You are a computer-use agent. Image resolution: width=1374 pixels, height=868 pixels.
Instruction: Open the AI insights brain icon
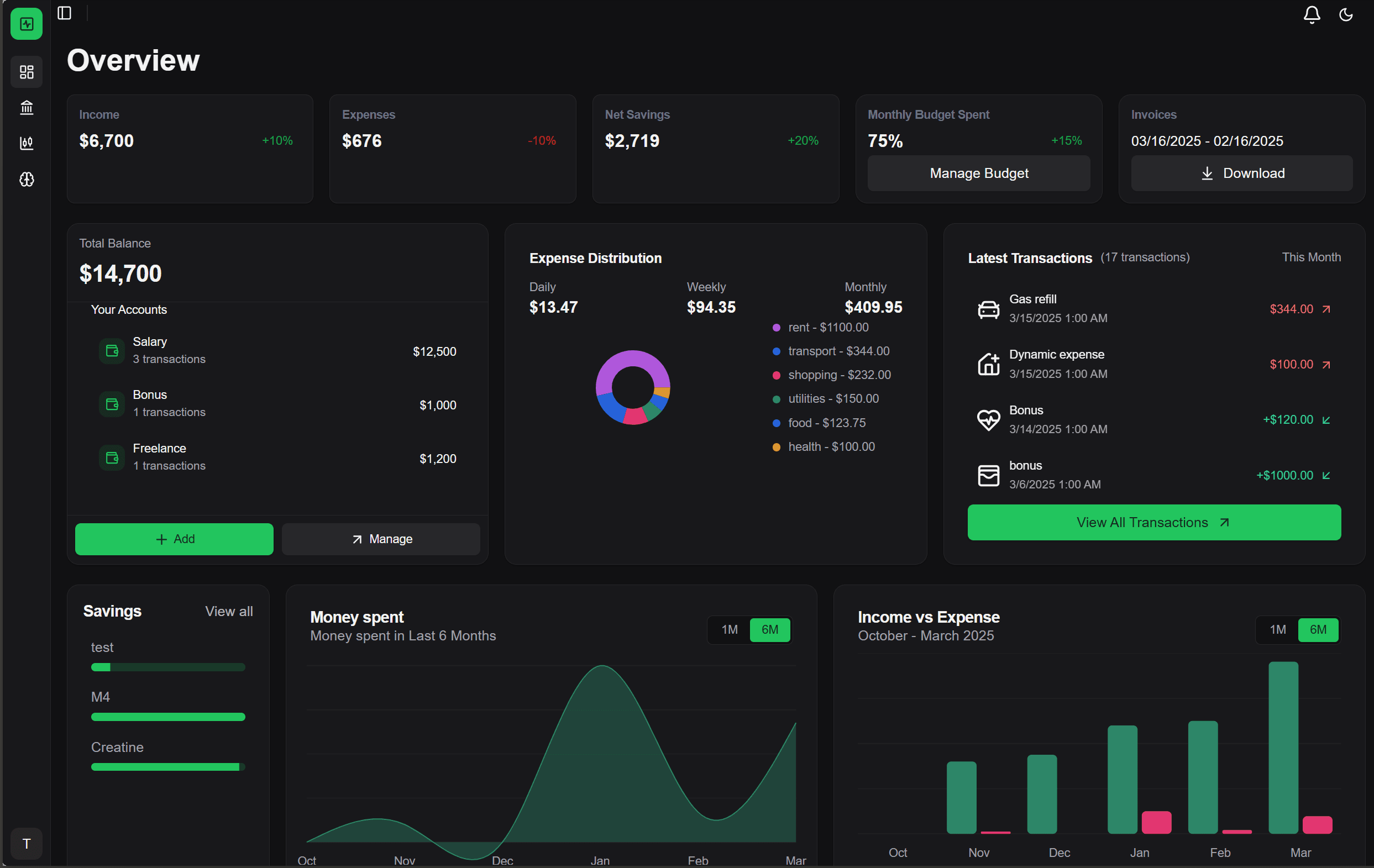click(x=26, y=179)
